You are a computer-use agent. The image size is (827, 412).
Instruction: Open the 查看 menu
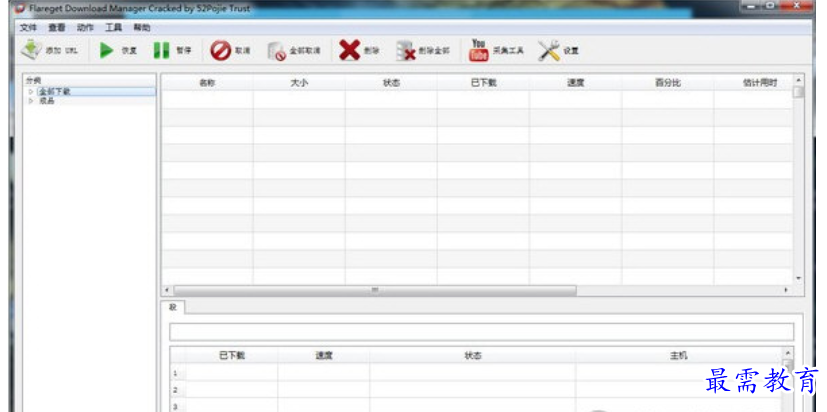pyautogui.click(x=57, y=27)
